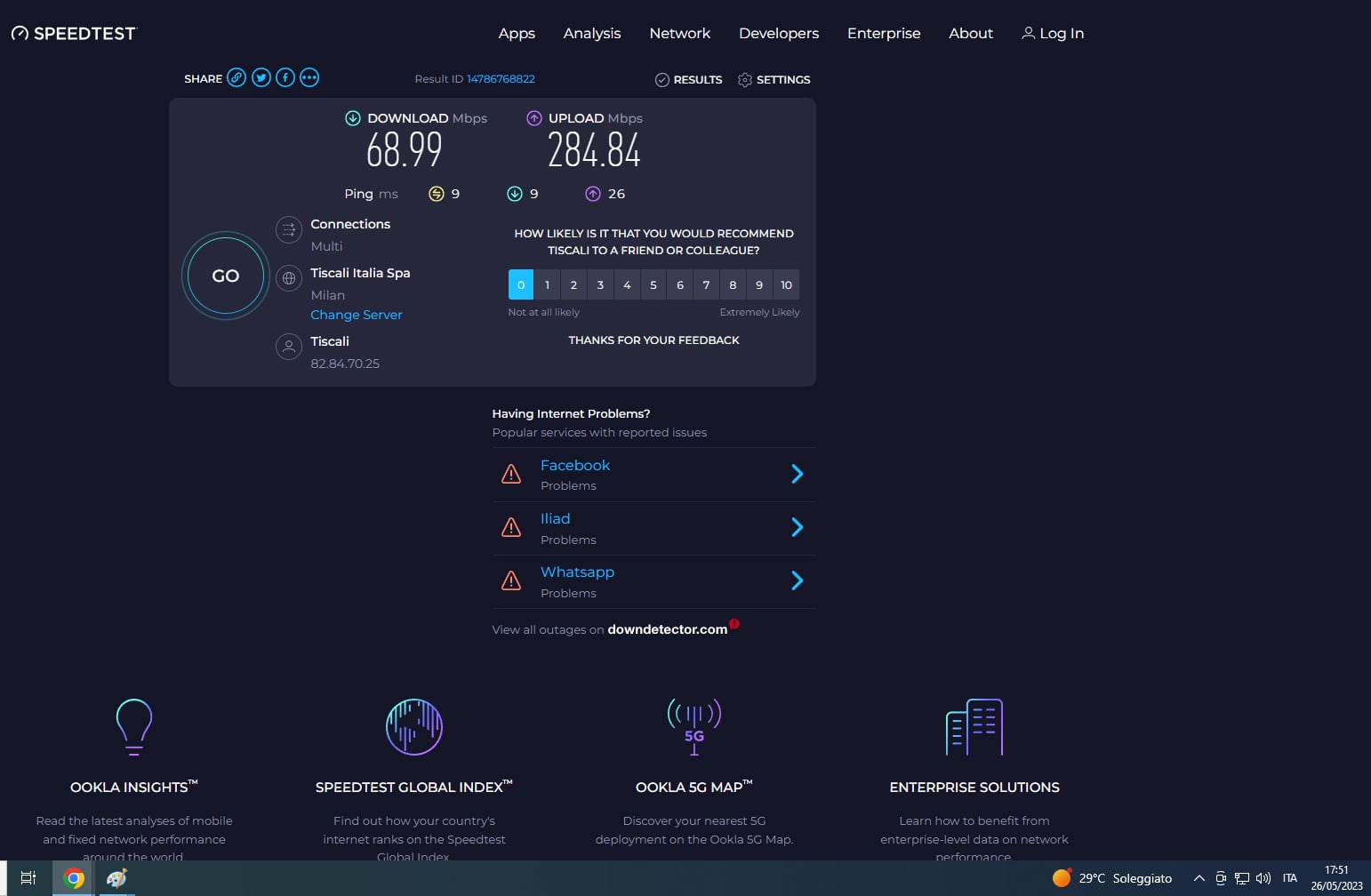Open Paint from the taskbar

tap(116, 878)
